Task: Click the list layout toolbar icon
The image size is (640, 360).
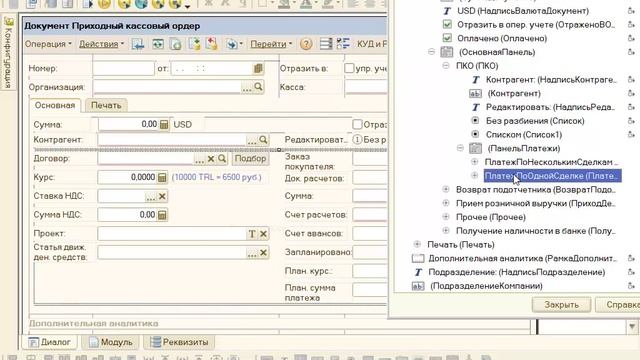Action: click(326, 44)
